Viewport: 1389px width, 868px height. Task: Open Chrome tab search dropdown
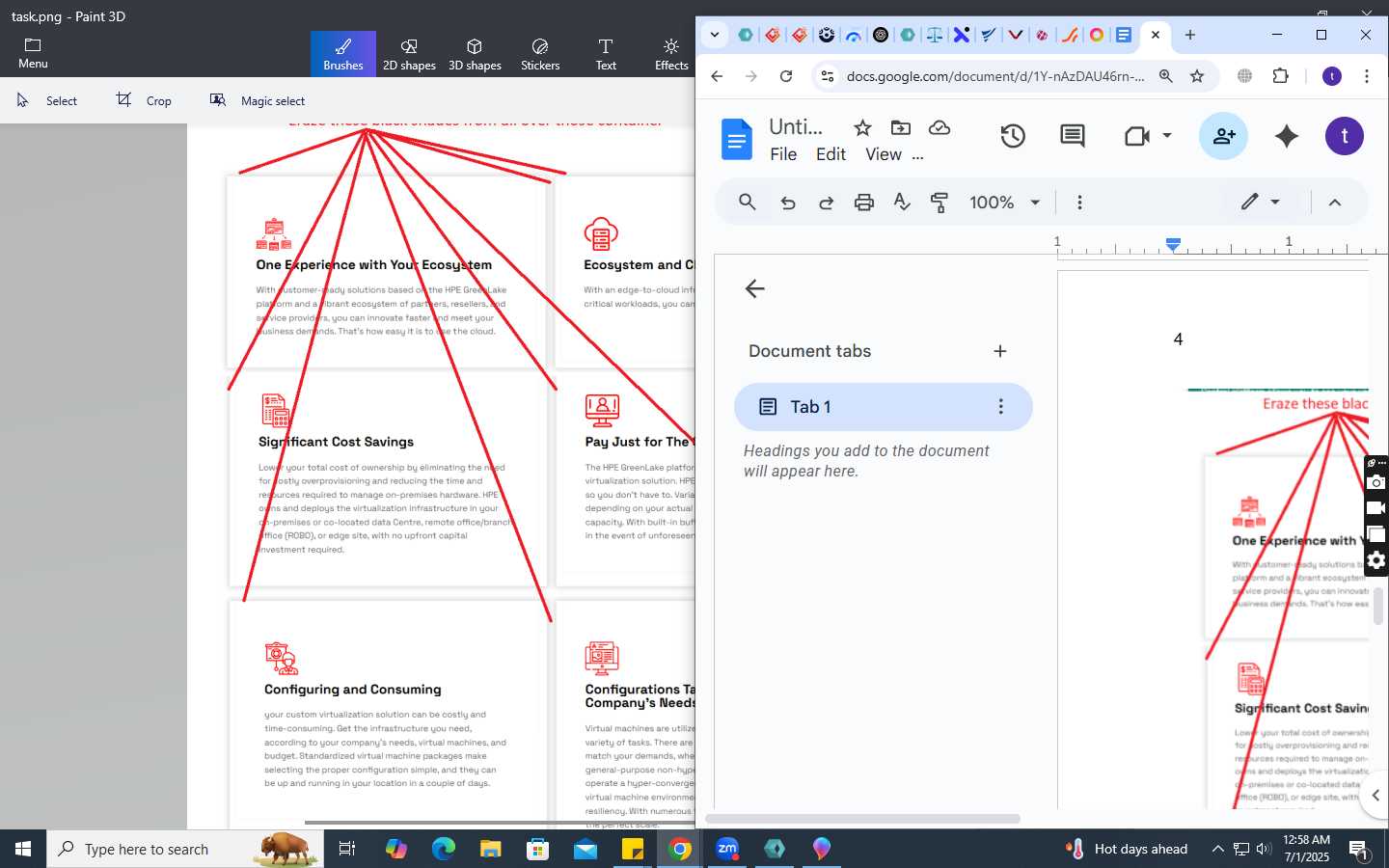coord(715,35)
